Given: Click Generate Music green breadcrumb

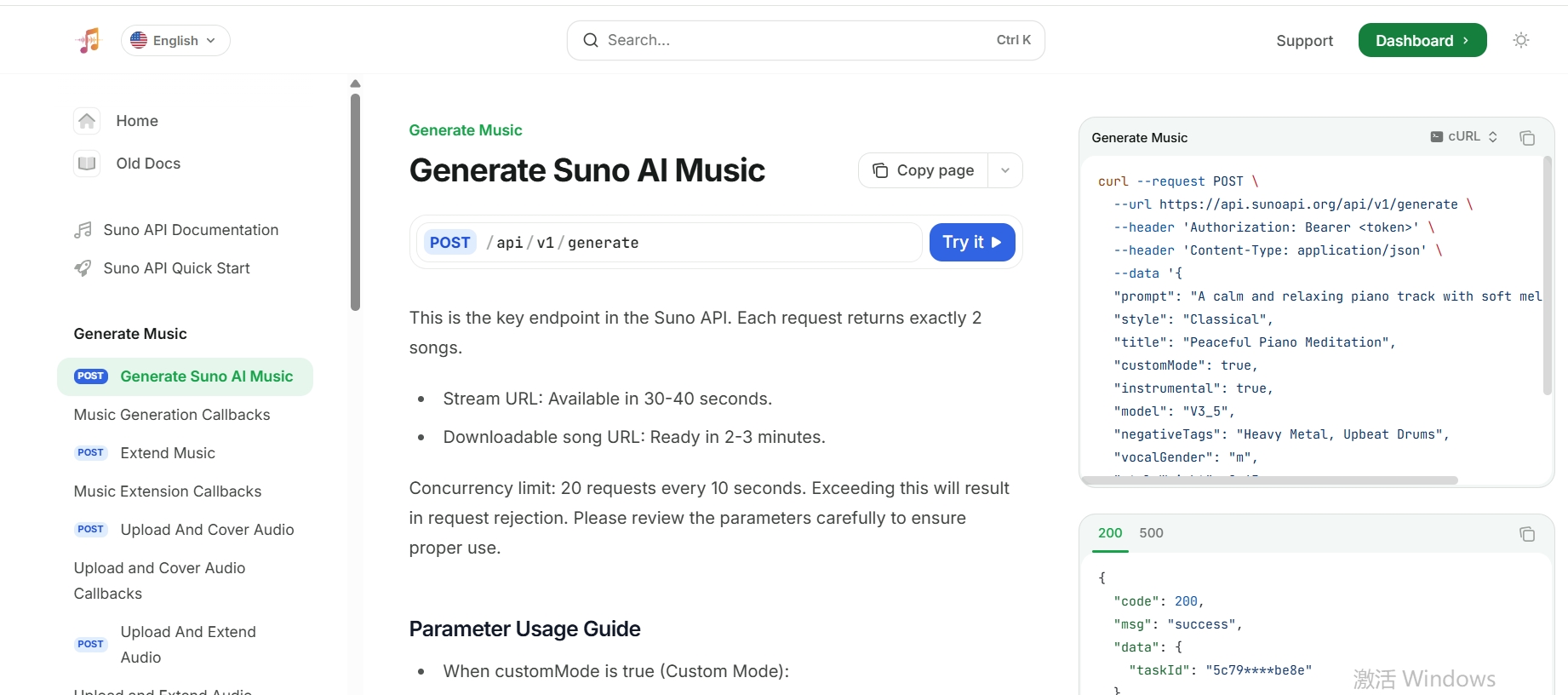Looking at the screenshot, I should [x=466, y=130].
